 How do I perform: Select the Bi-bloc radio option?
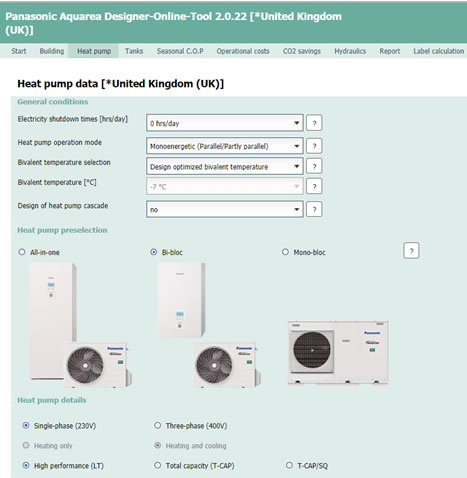pyautogui.click(x=154, y=252)
